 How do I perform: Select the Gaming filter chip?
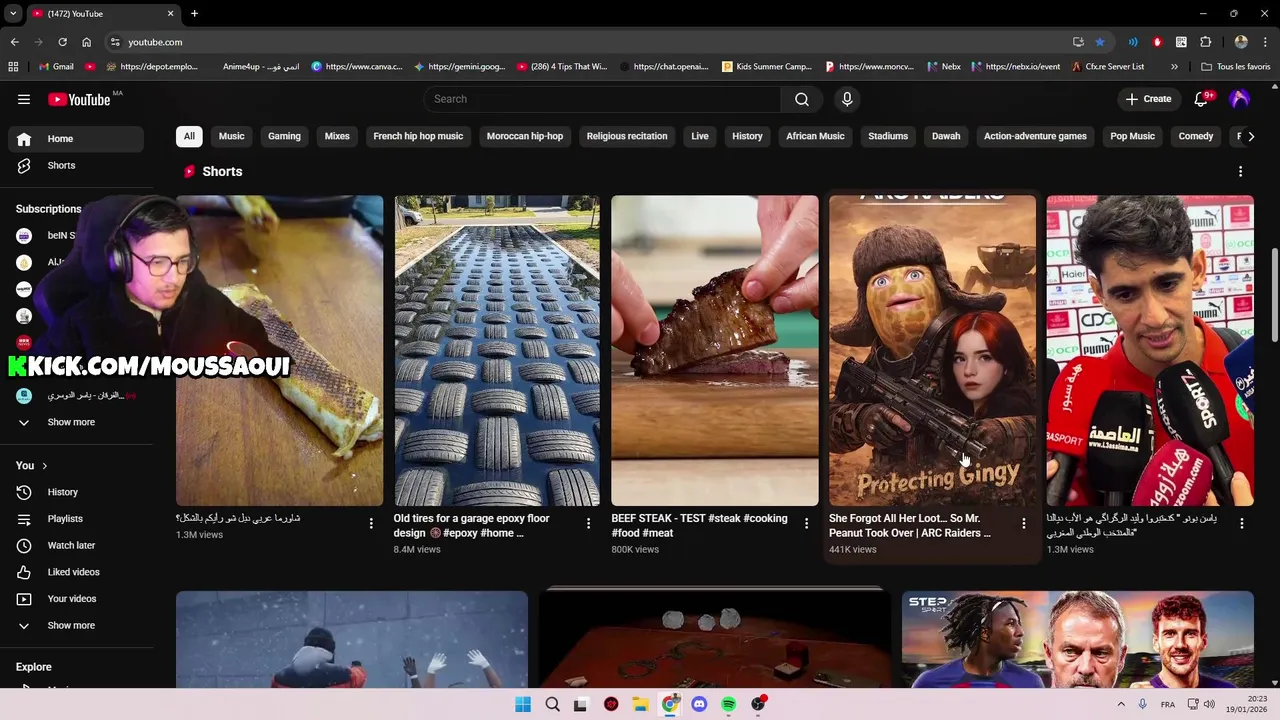284,136
